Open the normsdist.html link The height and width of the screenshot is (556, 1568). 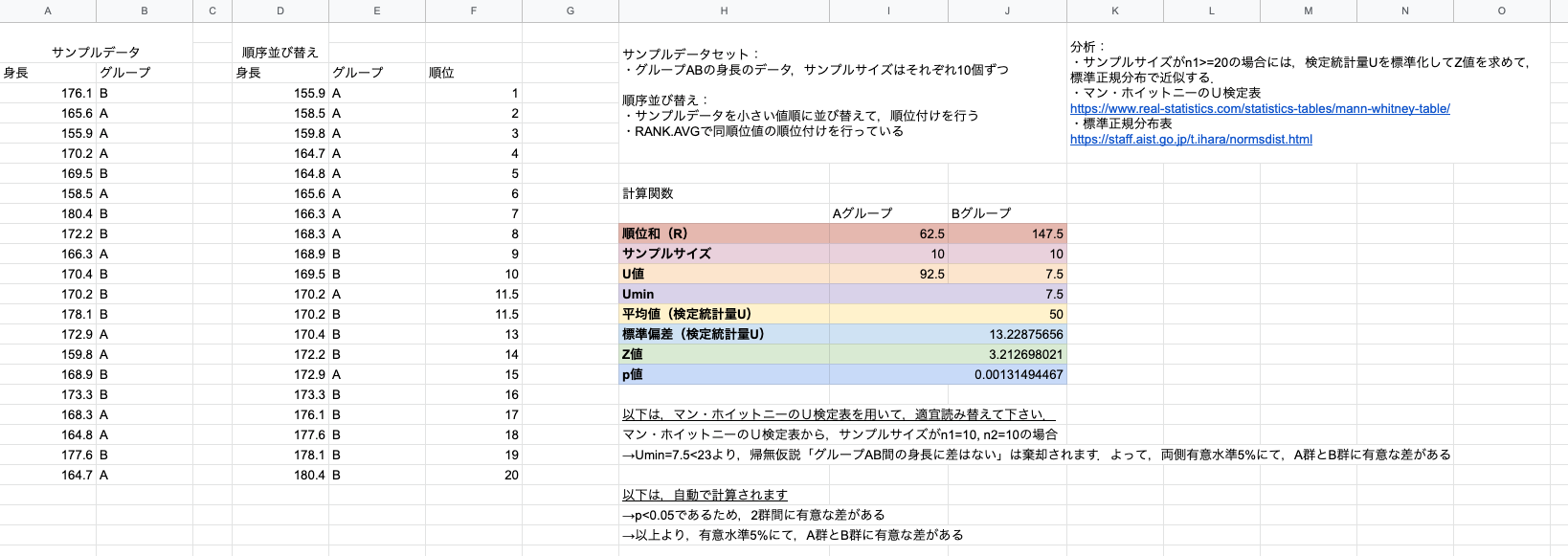[x=1191, y=140]
